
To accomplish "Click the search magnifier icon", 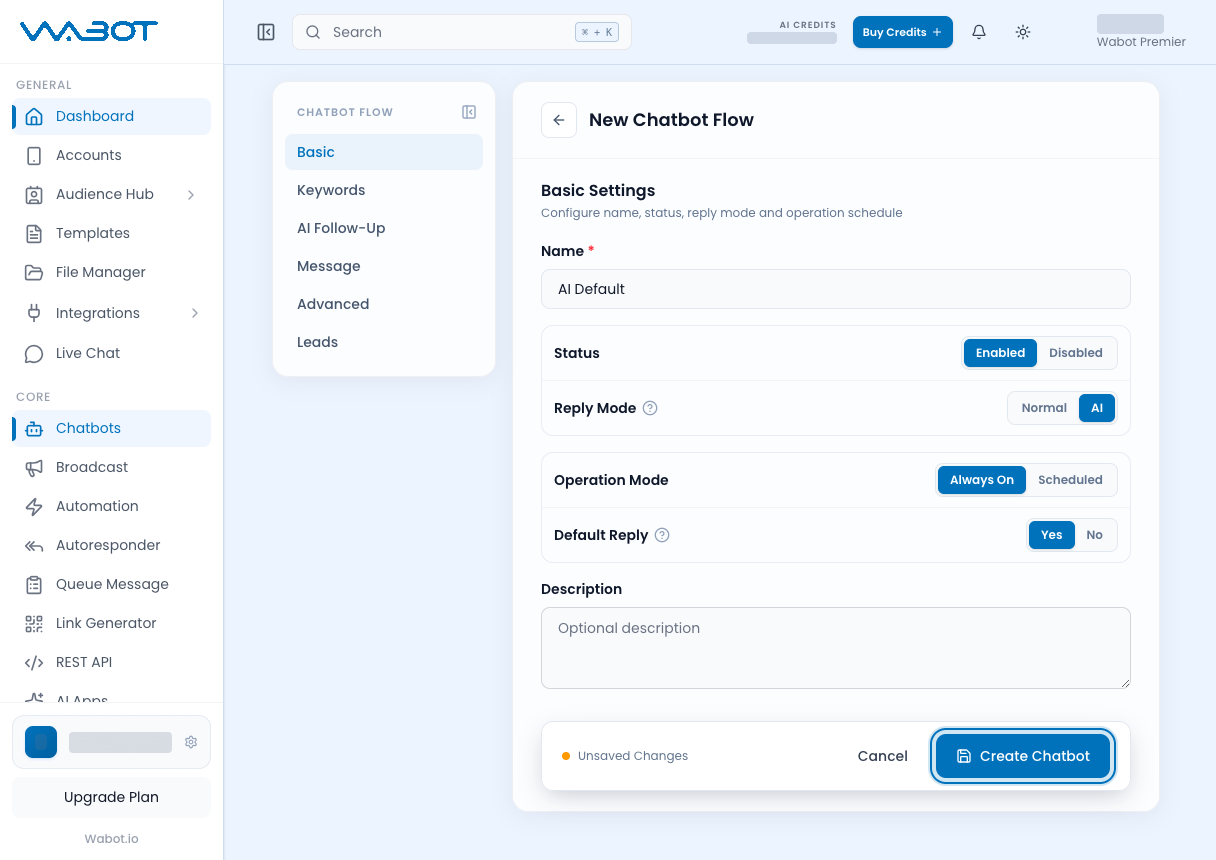I will coord(313,32).
